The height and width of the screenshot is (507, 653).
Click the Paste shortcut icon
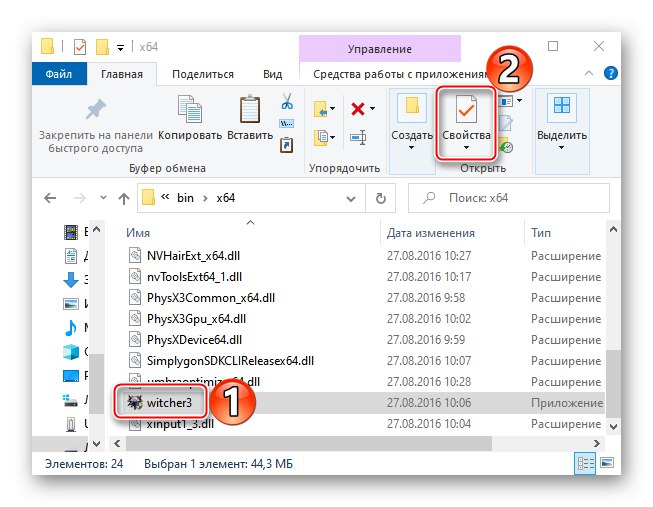click(x=287, y=145)
